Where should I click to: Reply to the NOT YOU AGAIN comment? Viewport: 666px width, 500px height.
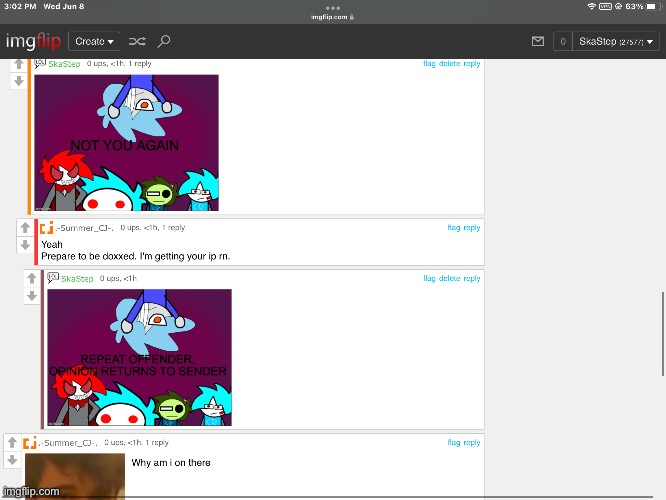[472, 63]
